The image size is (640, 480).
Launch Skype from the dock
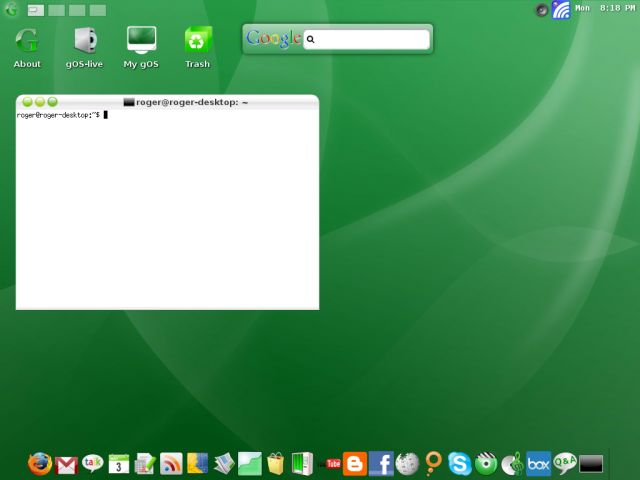click(x=460, y=464)
